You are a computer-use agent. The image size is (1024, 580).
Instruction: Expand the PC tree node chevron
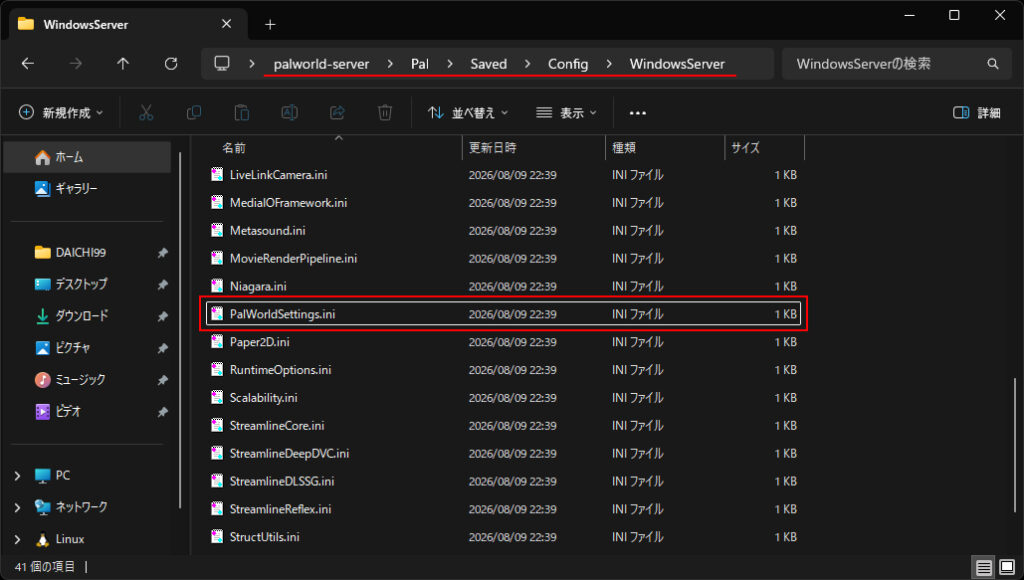pos(18,475)
